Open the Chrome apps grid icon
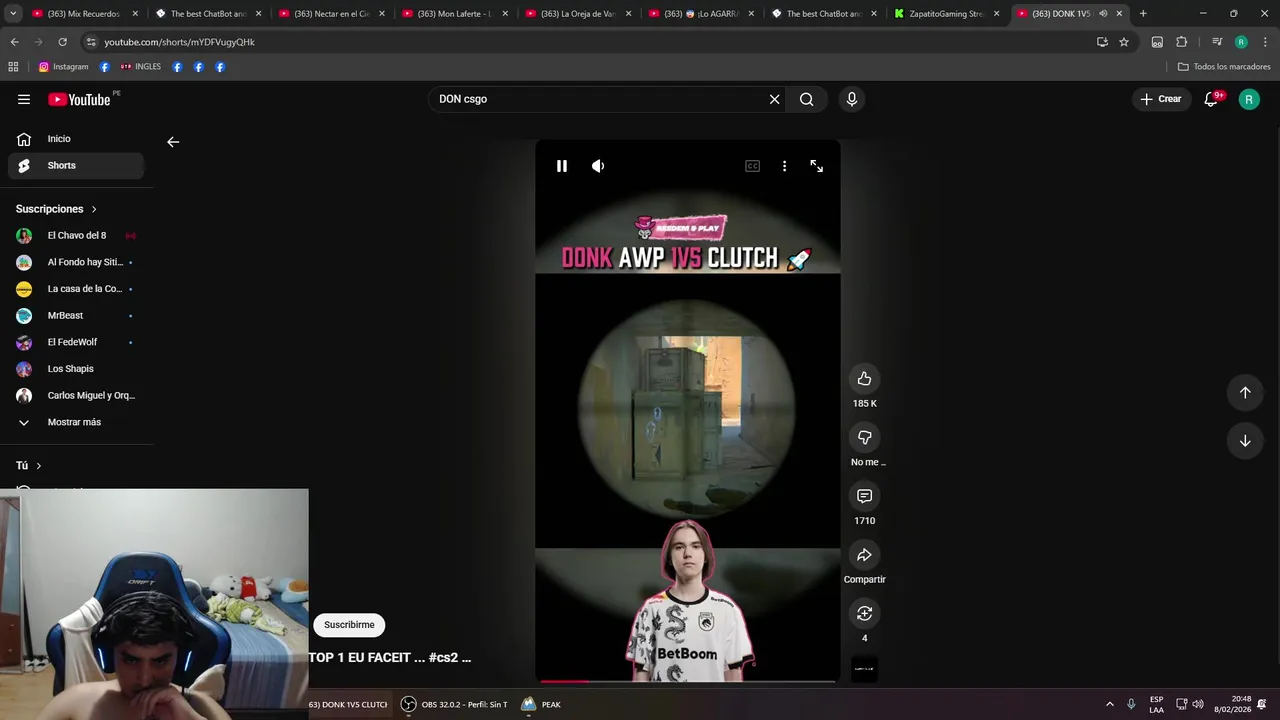Image resolution: width=1280 pixels, height=720 pixels. tap(13, 67)
